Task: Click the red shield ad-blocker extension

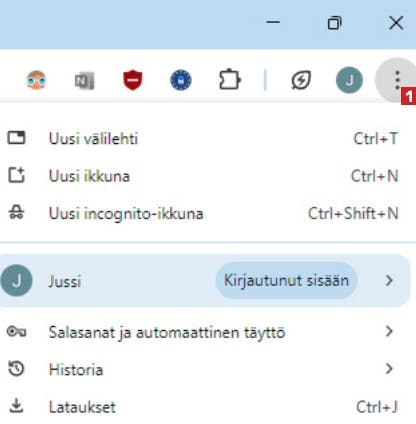Action: [x=133, y=80]
